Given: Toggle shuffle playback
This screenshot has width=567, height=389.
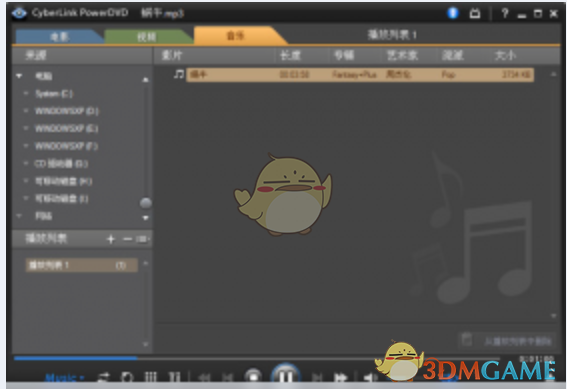Looking at the screenshot, I should coord(104,377).
